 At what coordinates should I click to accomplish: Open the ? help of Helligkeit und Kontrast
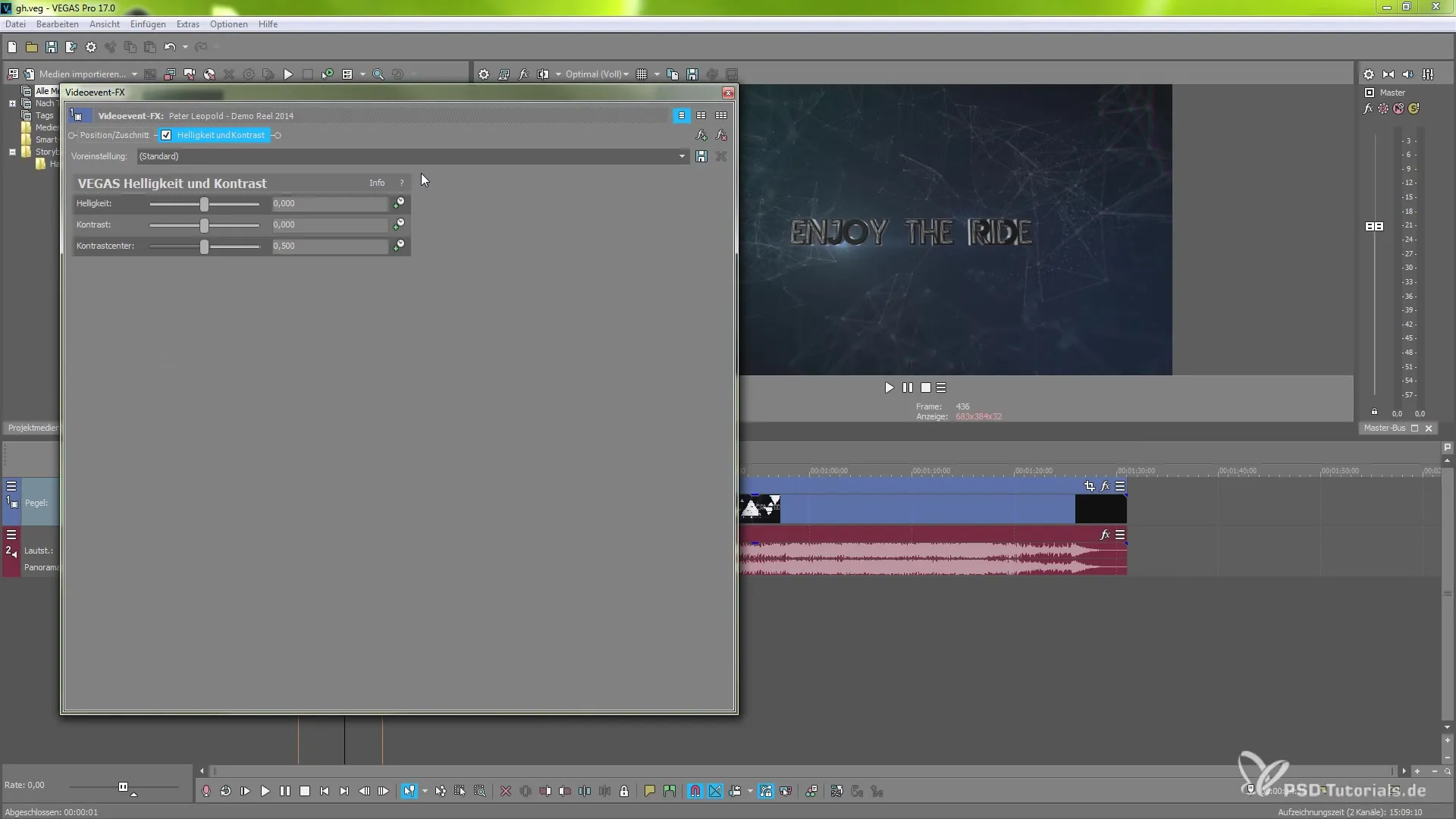(402, 183)
